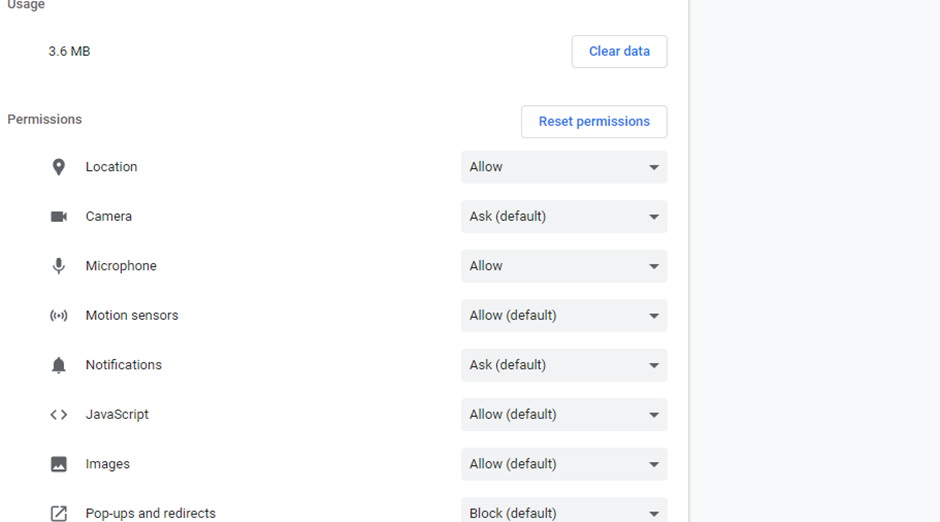940x522 pixels.
Task: Open the JavaScript permission dropdown
Action: [x=564, y=414]
